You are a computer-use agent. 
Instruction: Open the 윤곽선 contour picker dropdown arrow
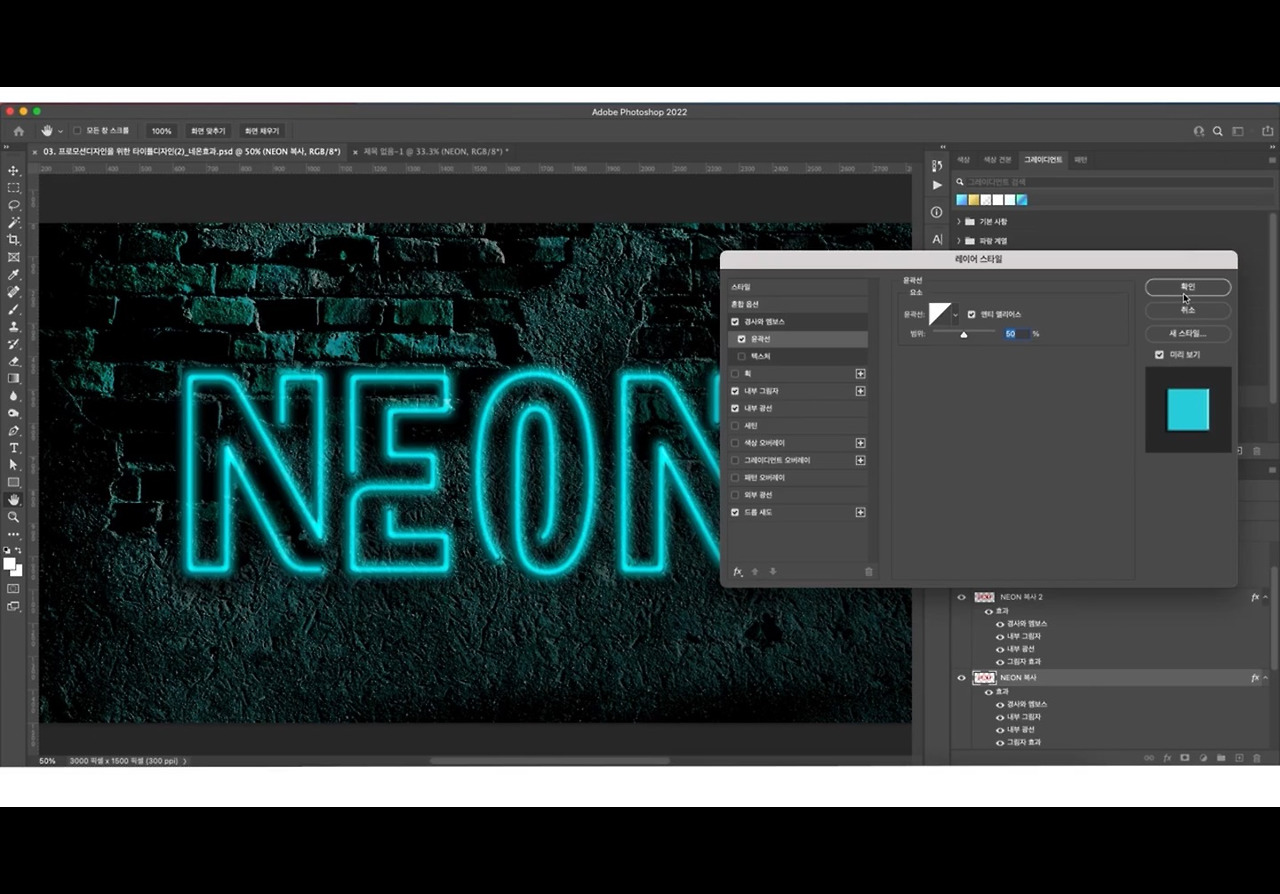tap(955, 315)
